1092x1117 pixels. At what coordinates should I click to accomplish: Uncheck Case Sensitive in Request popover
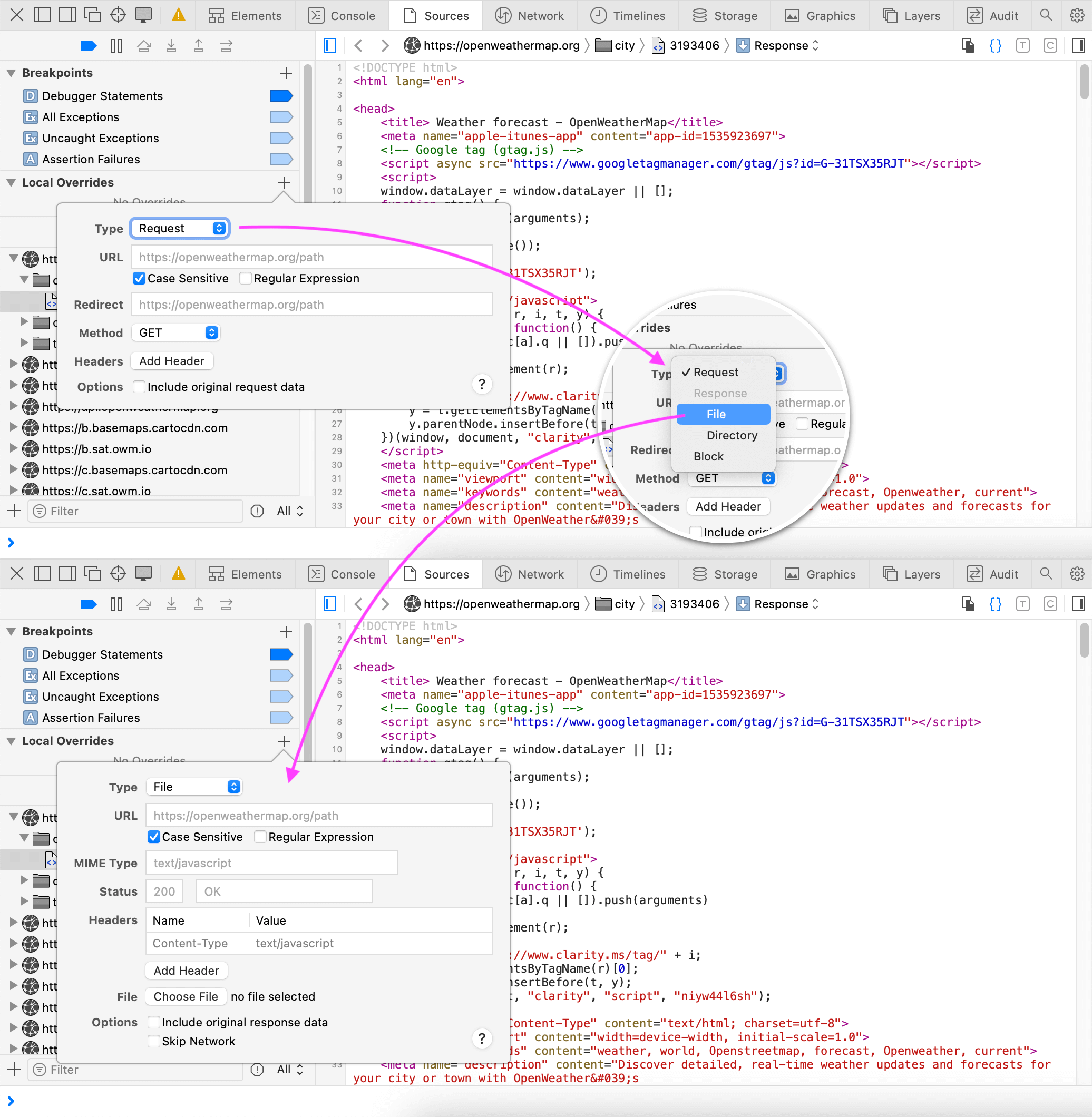pyautogui.click(x=139, y=279)
